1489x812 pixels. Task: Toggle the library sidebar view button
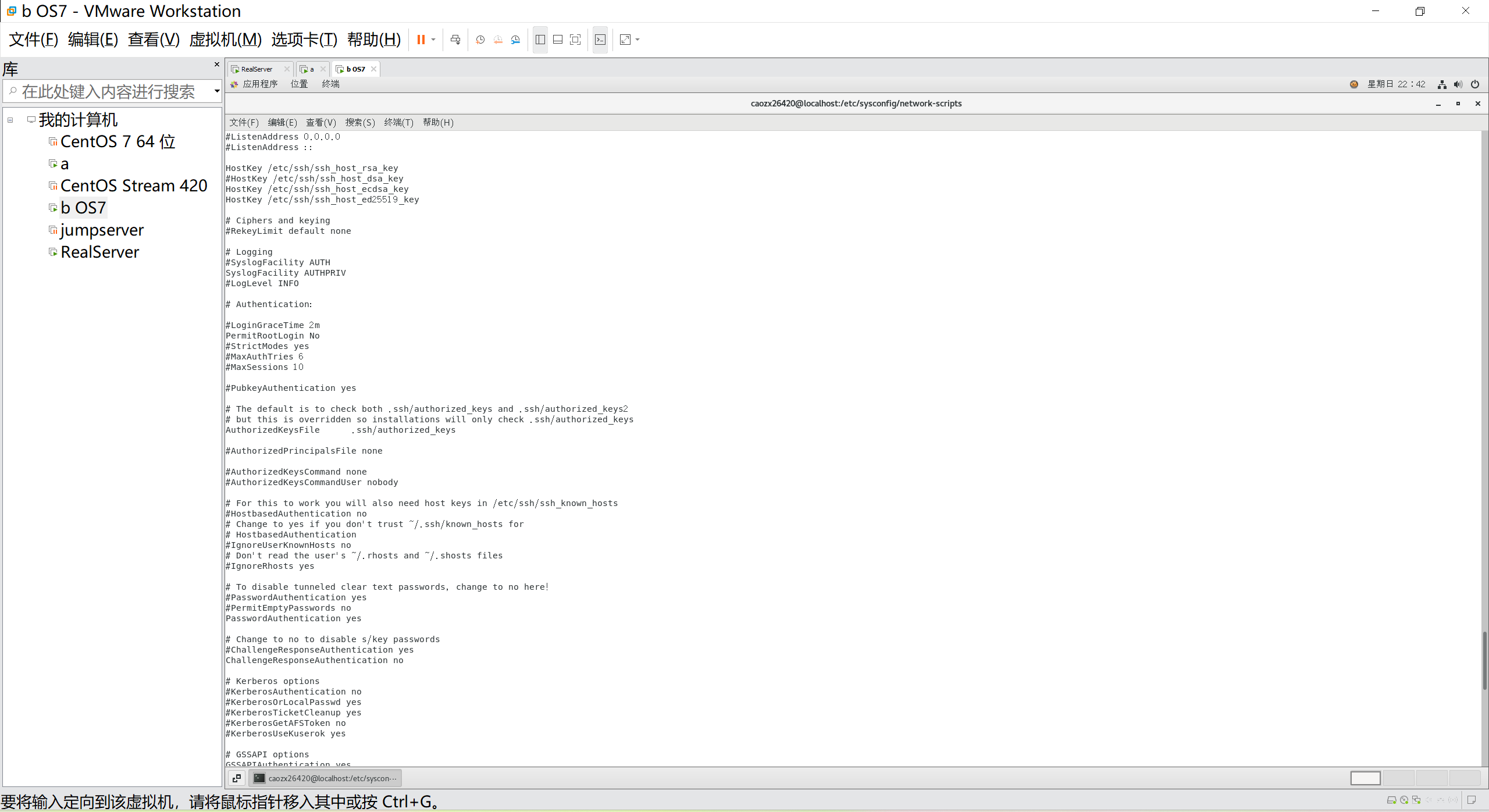click(x=540, y=40)
